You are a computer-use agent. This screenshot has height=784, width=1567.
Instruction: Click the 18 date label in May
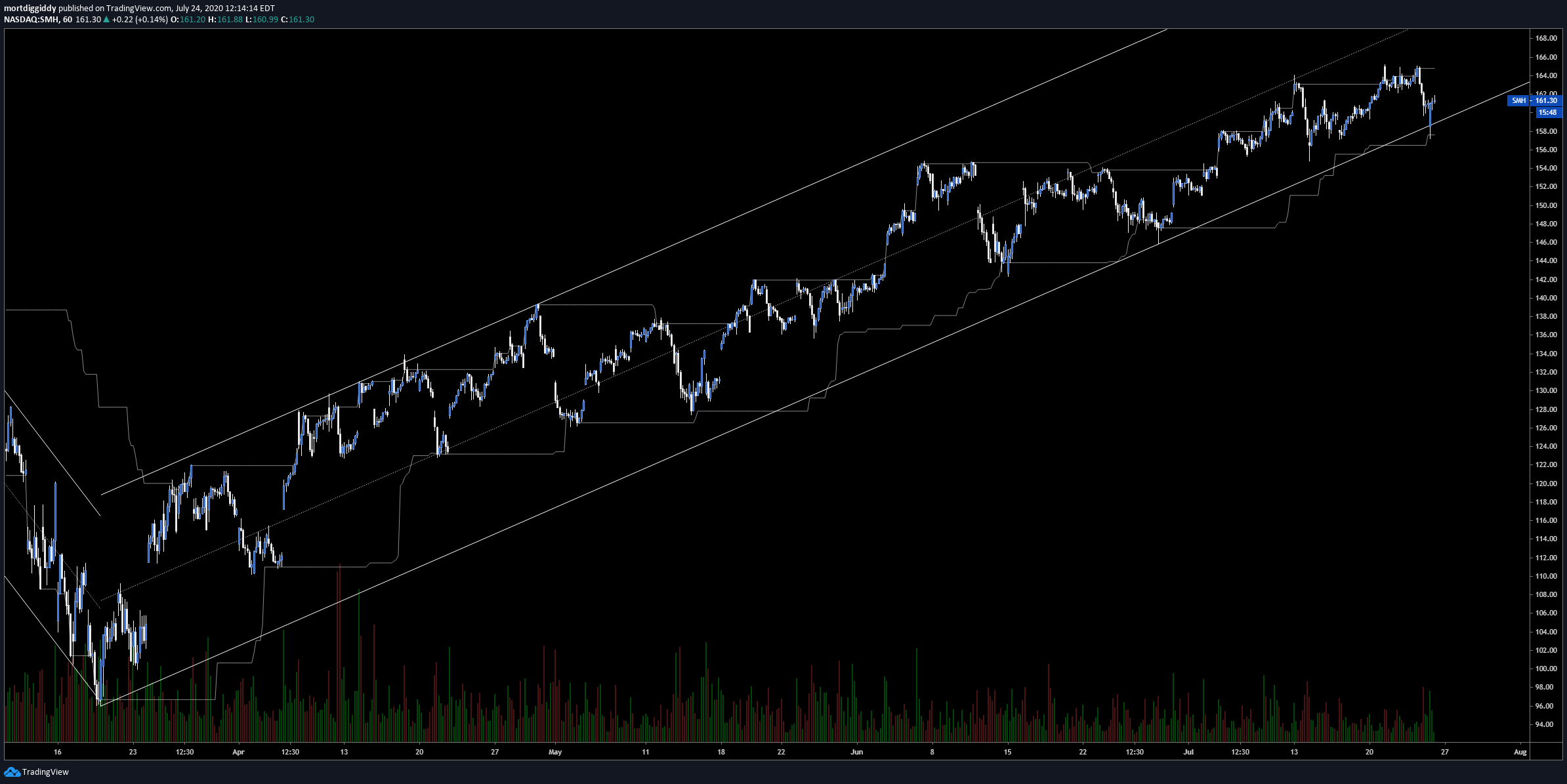(721, 752)
